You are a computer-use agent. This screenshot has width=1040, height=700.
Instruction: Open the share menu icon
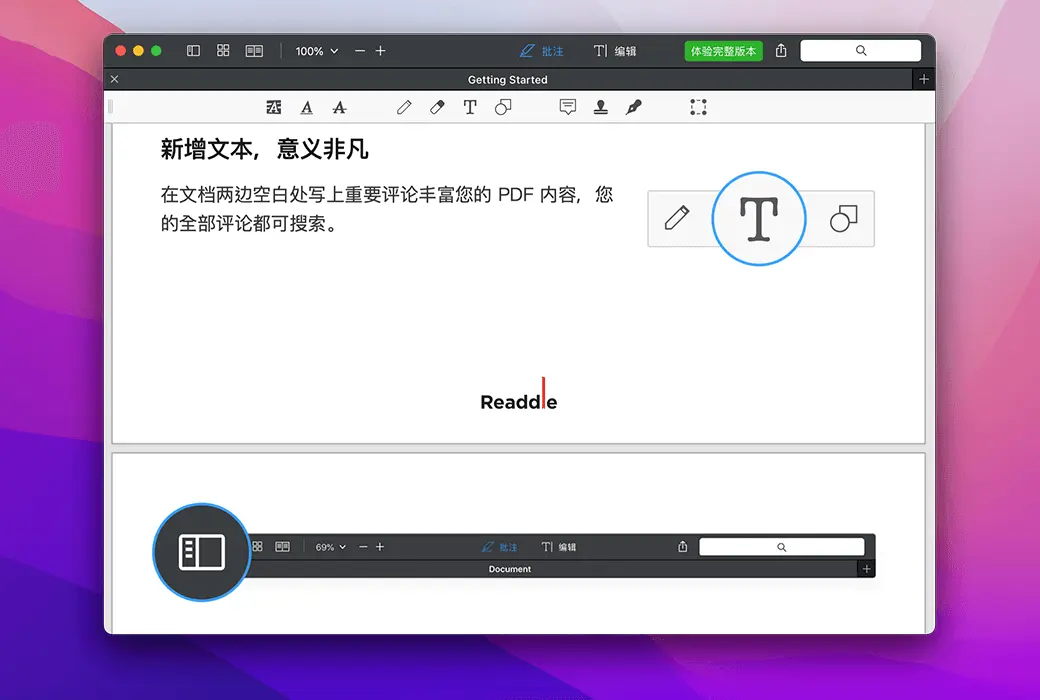click(x=781, y=50)
